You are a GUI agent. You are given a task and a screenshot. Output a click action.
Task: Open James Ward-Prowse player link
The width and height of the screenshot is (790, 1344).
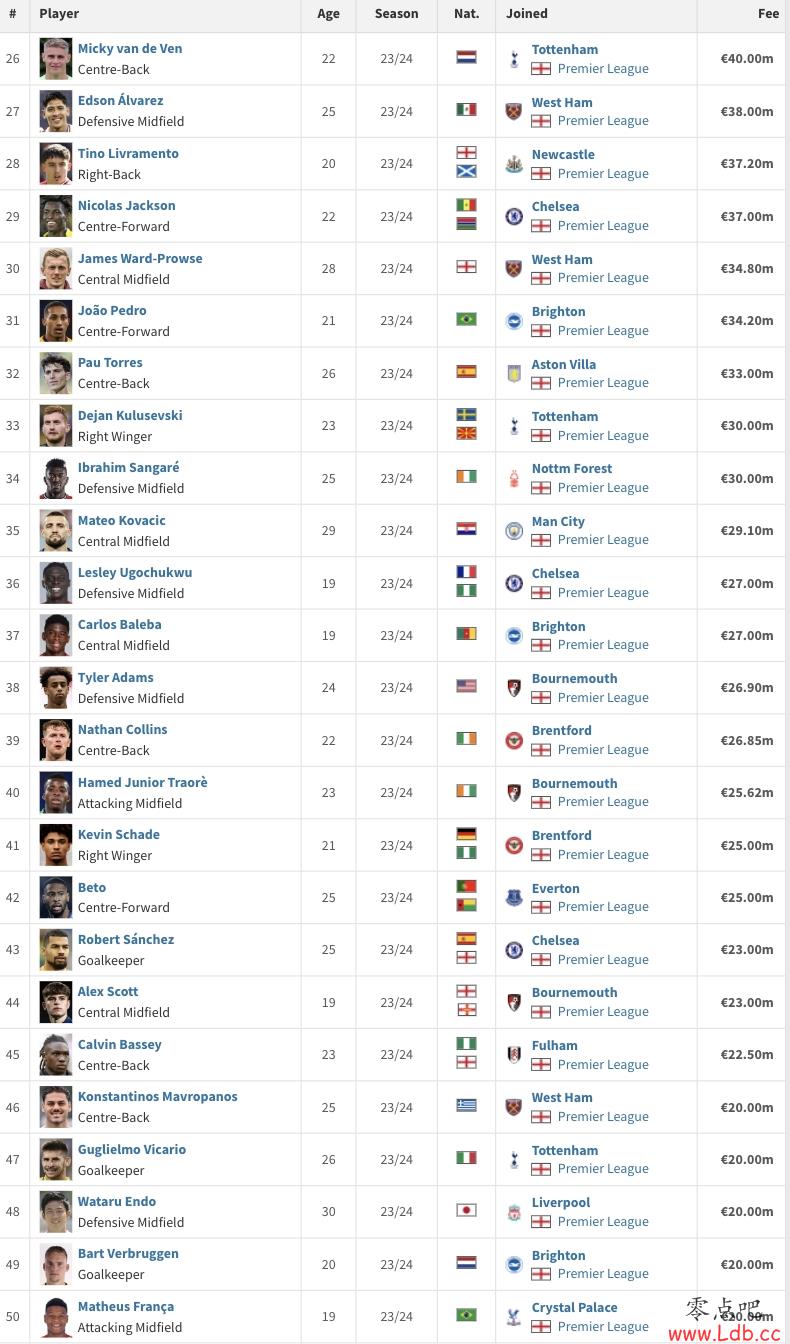click(x=140, y=258)
